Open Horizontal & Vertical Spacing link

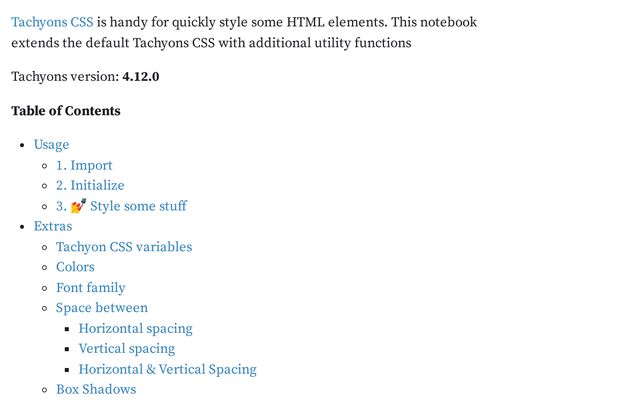(x=167, y=370)
